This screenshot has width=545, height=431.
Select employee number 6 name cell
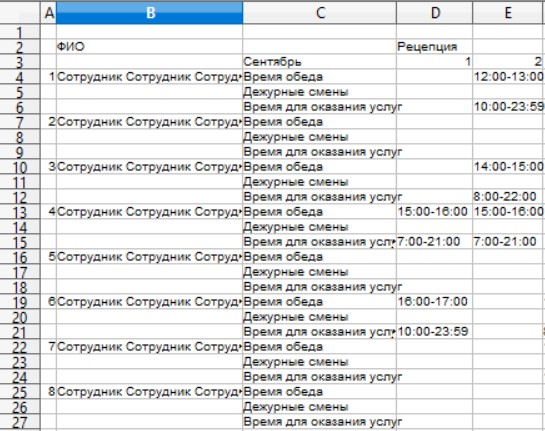pyautogui.click(x=149, y=301)
